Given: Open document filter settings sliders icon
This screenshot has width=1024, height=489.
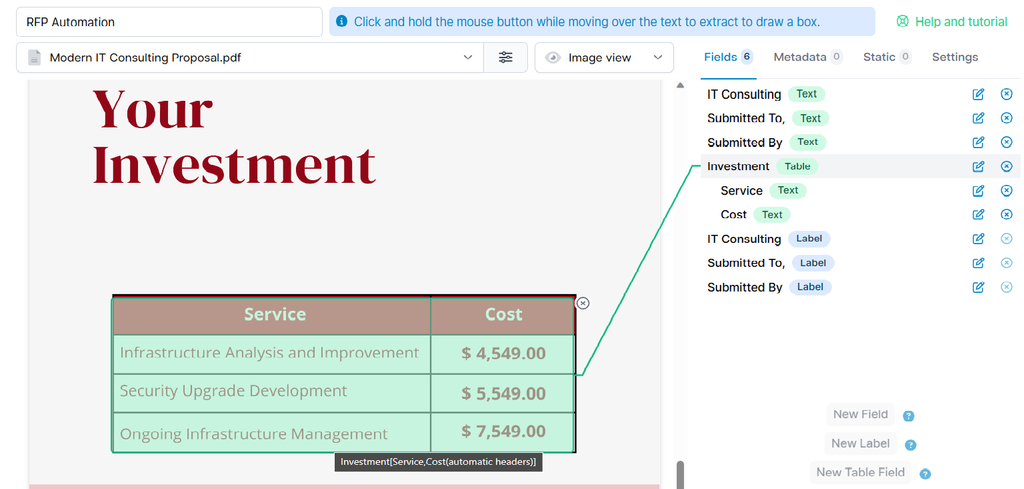Looking at the screenshot, I should (505, 57).
